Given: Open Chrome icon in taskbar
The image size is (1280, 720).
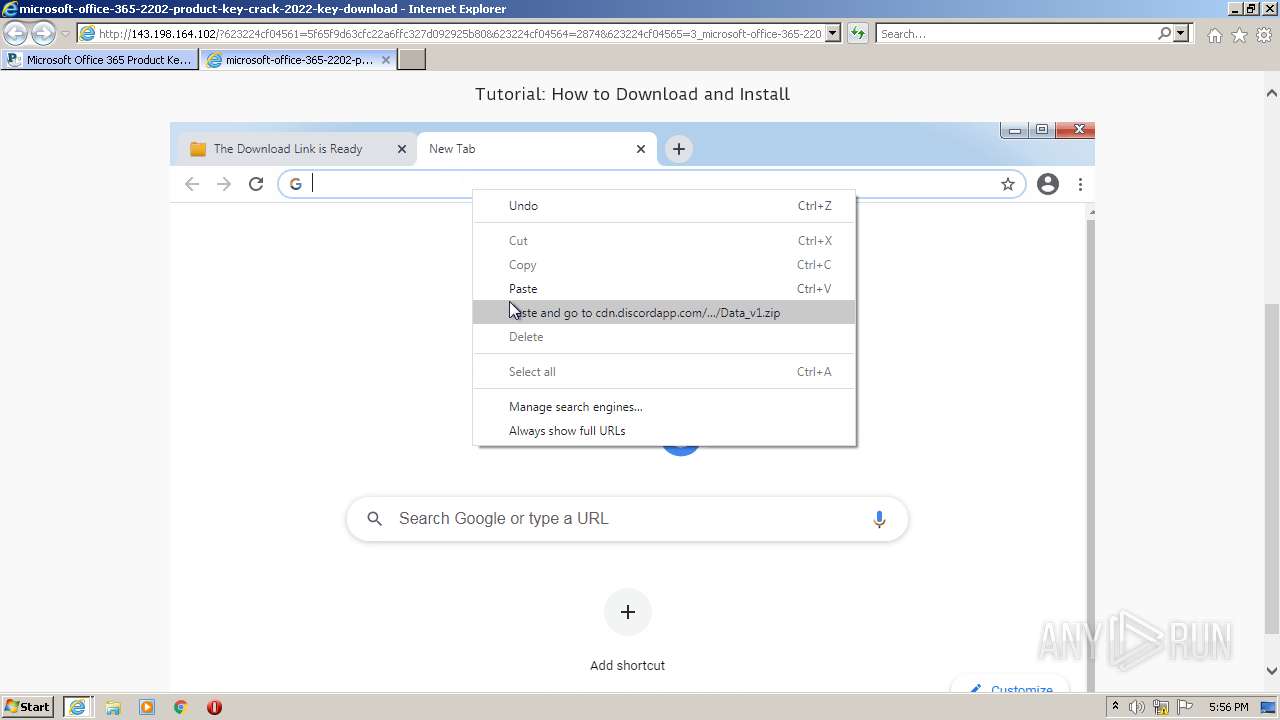Looking at the screenshot, I should [181, 707].
